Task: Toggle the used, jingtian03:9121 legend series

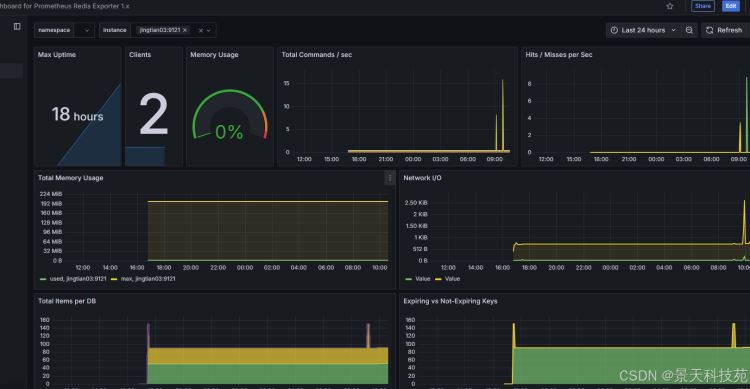Action: point(73,278)
